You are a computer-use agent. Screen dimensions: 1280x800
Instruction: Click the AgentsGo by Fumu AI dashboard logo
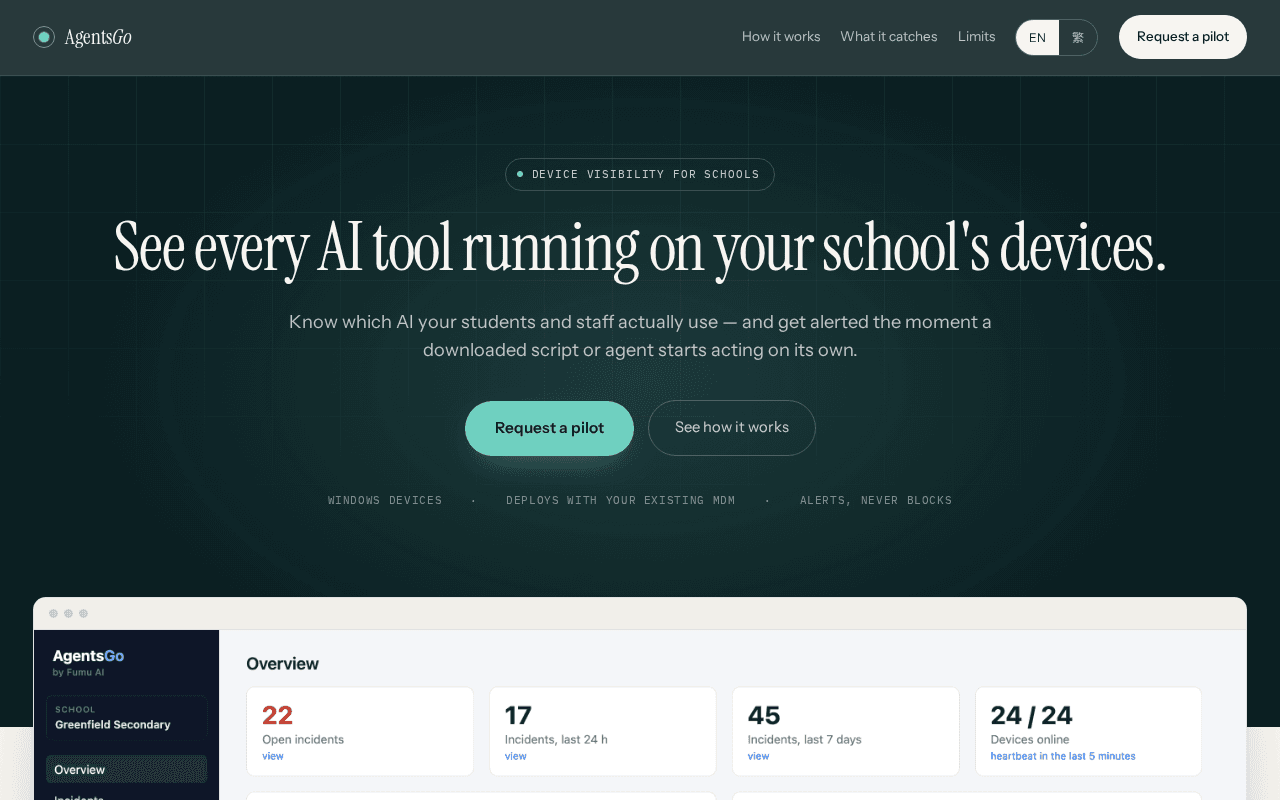tap(88, 662)
